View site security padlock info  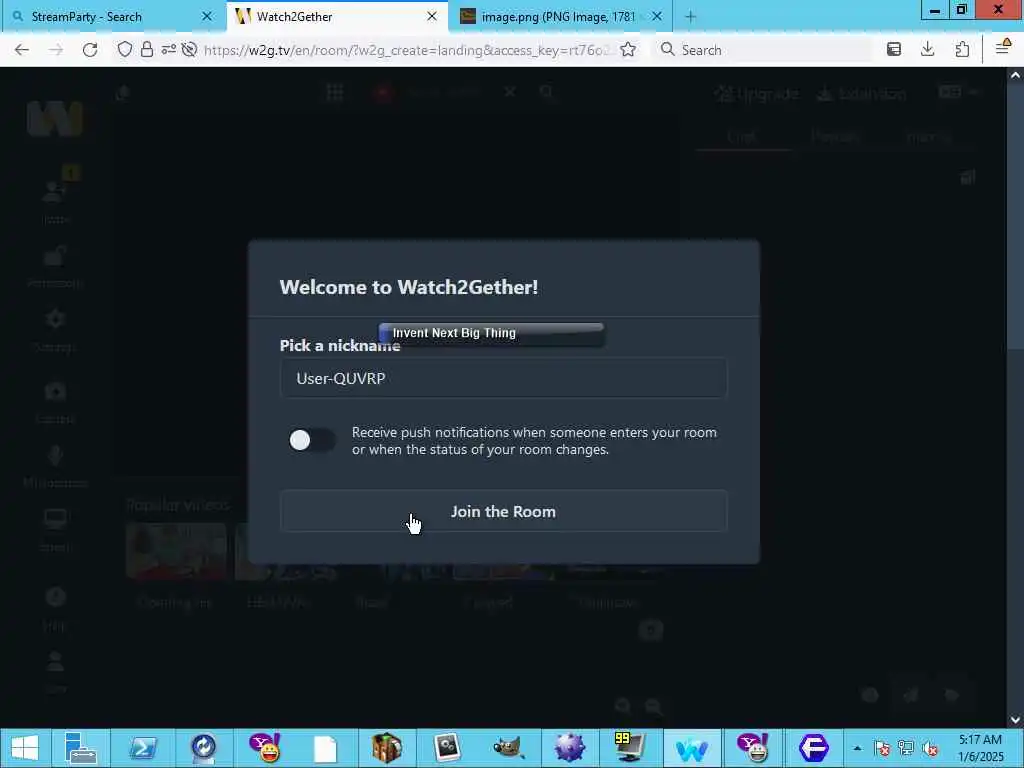(x=147, y=50)
